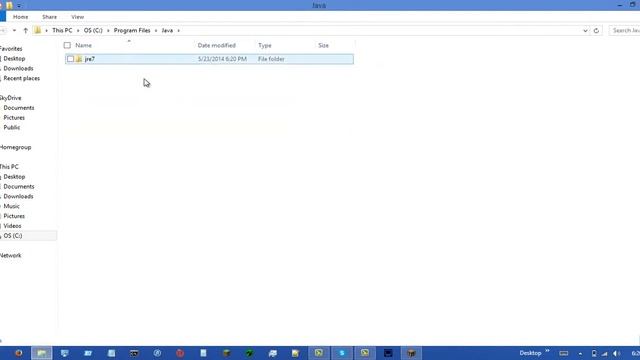Click the Search Java input field
Screen dimensions: 640x360
pos(624,31)
